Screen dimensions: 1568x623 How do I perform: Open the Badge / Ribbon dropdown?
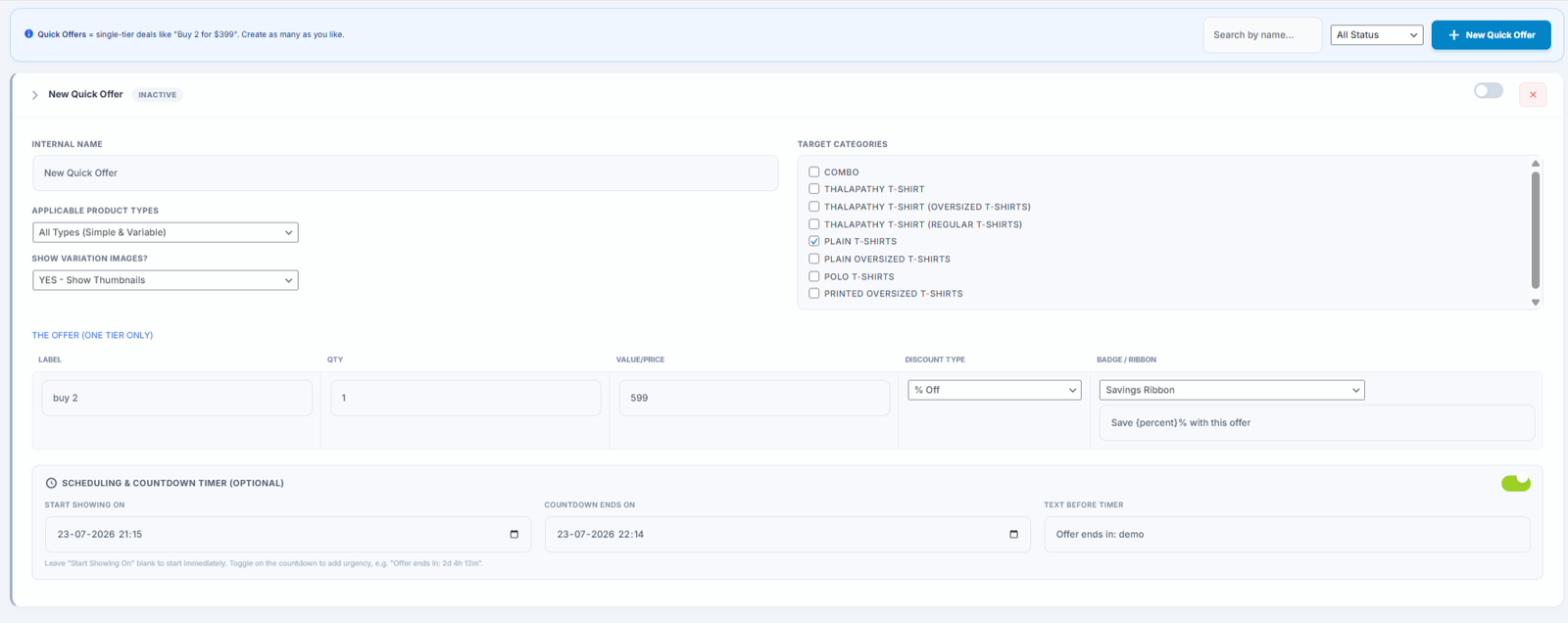[1231, 390]
